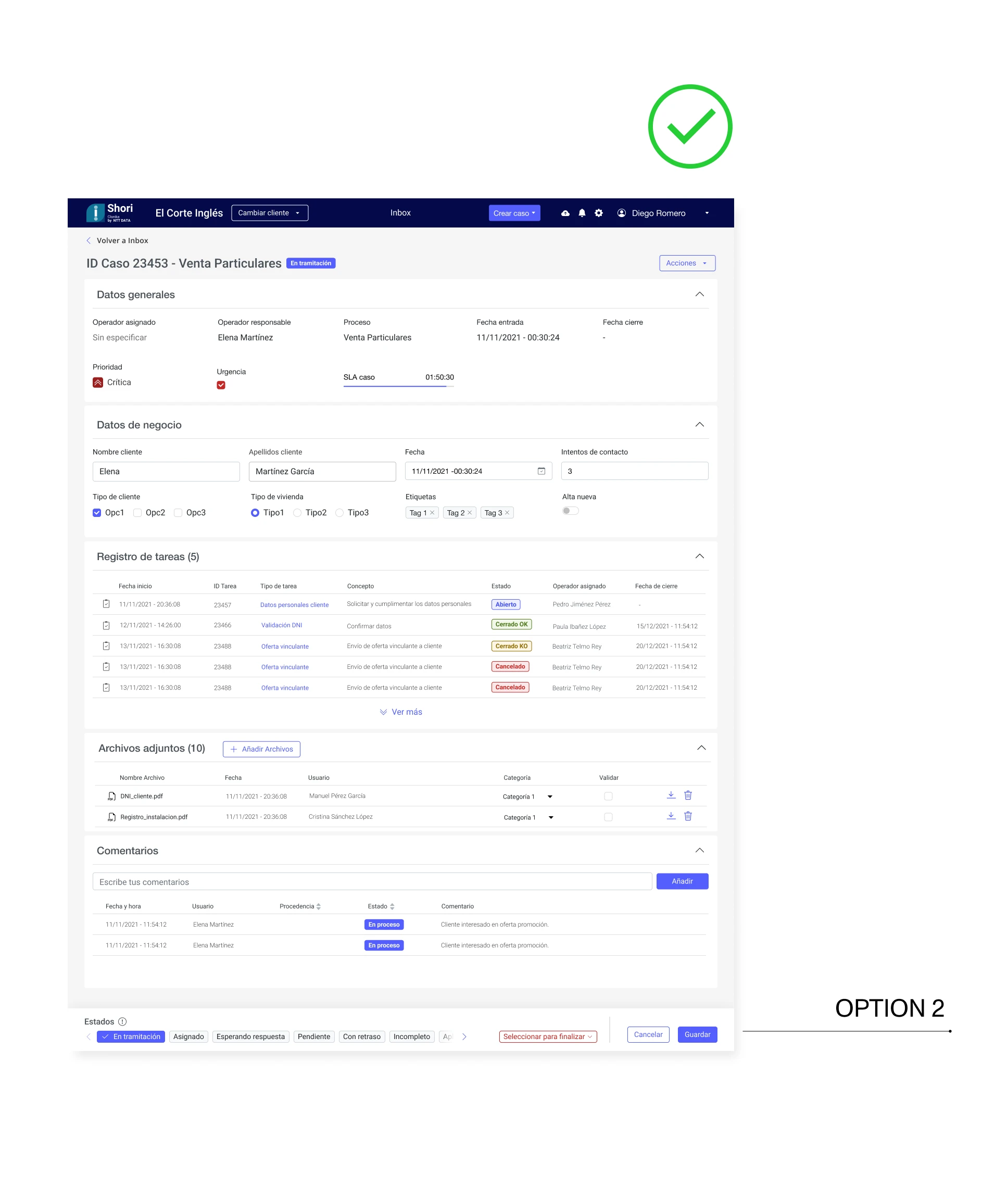Image resolution: width=1008 pixels, height=1177 pixels.
Task: Uncheck Opc1 client type
Action: [97, 512]
